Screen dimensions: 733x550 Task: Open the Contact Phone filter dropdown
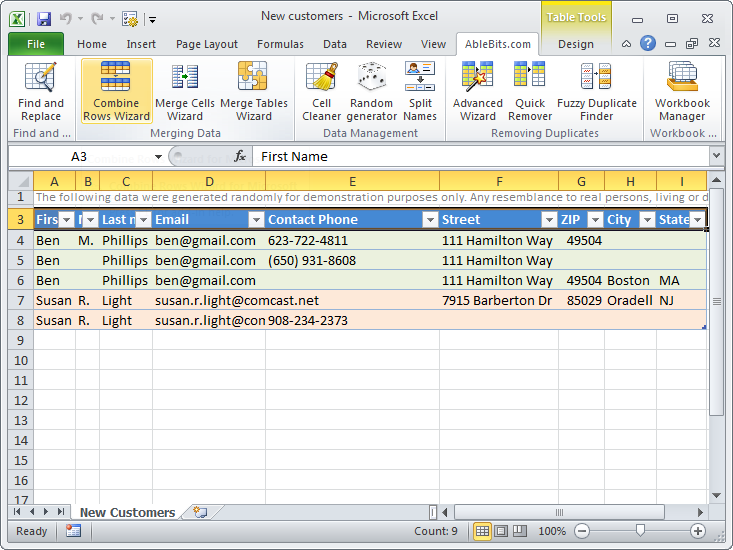[x=430, y=220]
